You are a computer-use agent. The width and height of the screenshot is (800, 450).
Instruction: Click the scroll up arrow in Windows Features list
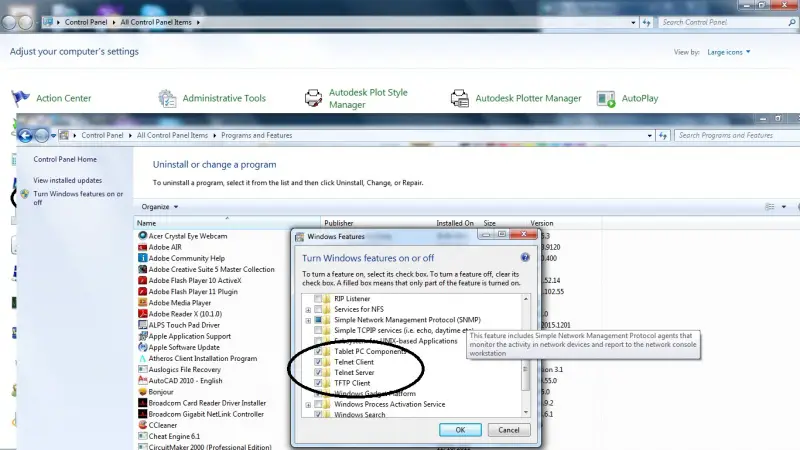(x=526, y=299)
